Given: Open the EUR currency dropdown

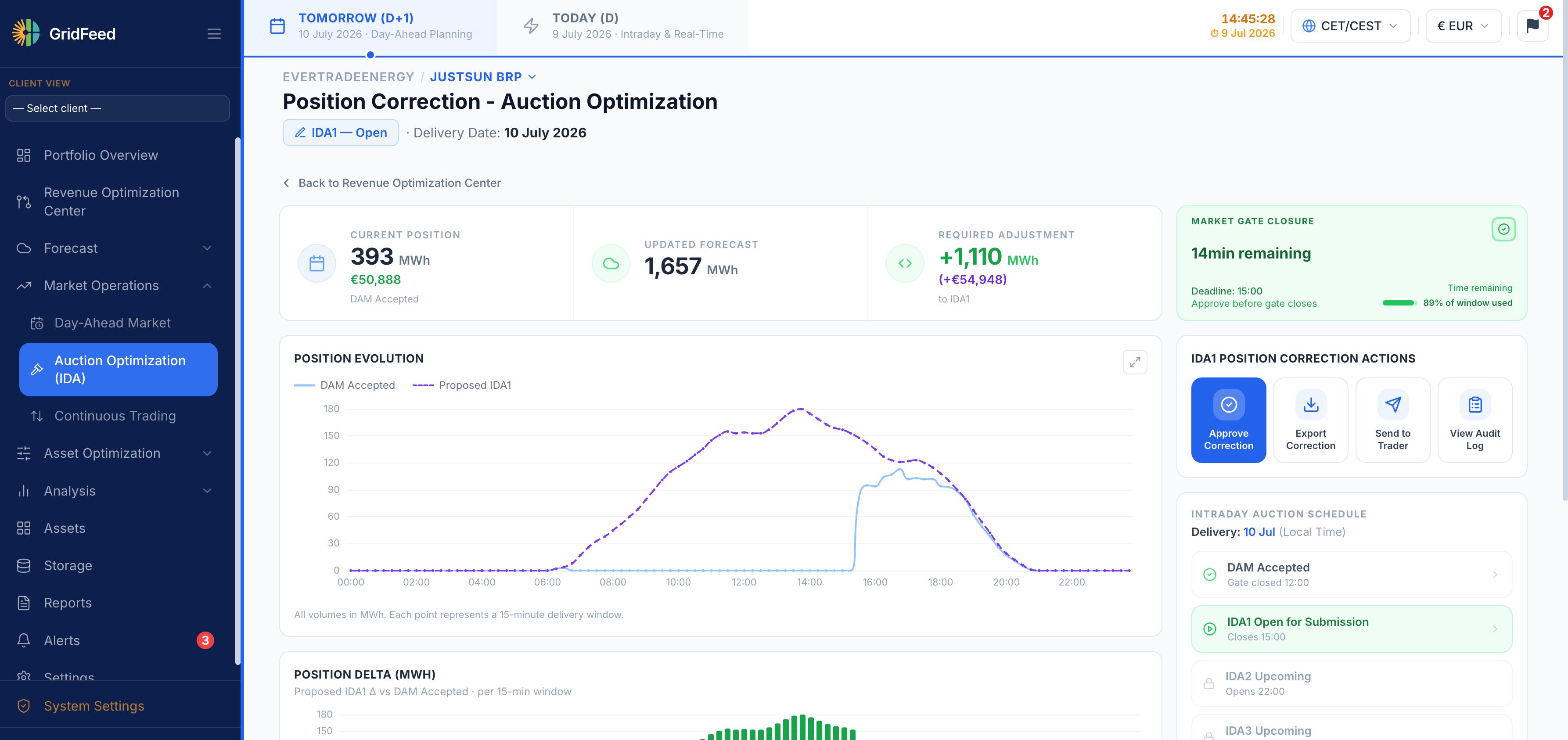Looking at the screenshot, I should pos(1463,26).
